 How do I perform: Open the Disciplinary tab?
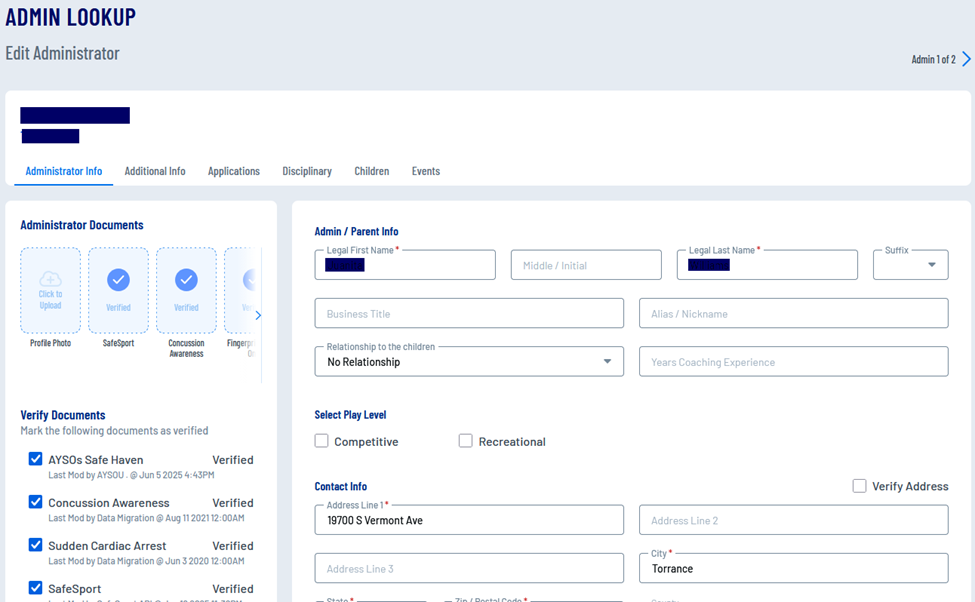pos(307,171)
